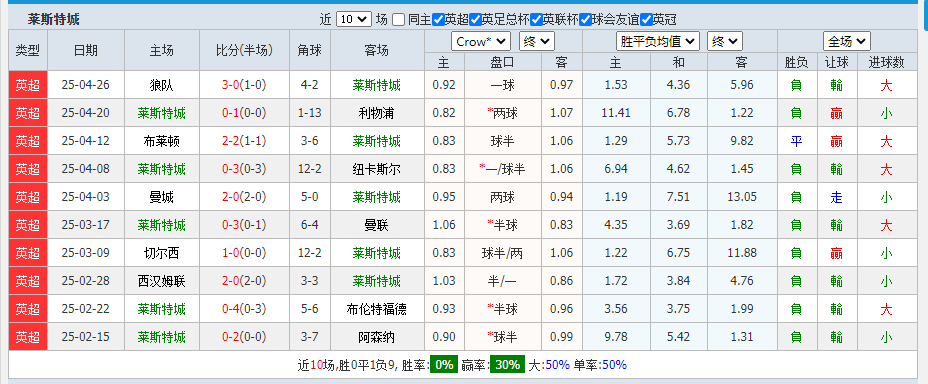Viewport: 928px width, 384px height.
Task: Uncheck the 英足总杯 checkbox
Action: click(475, 20)
